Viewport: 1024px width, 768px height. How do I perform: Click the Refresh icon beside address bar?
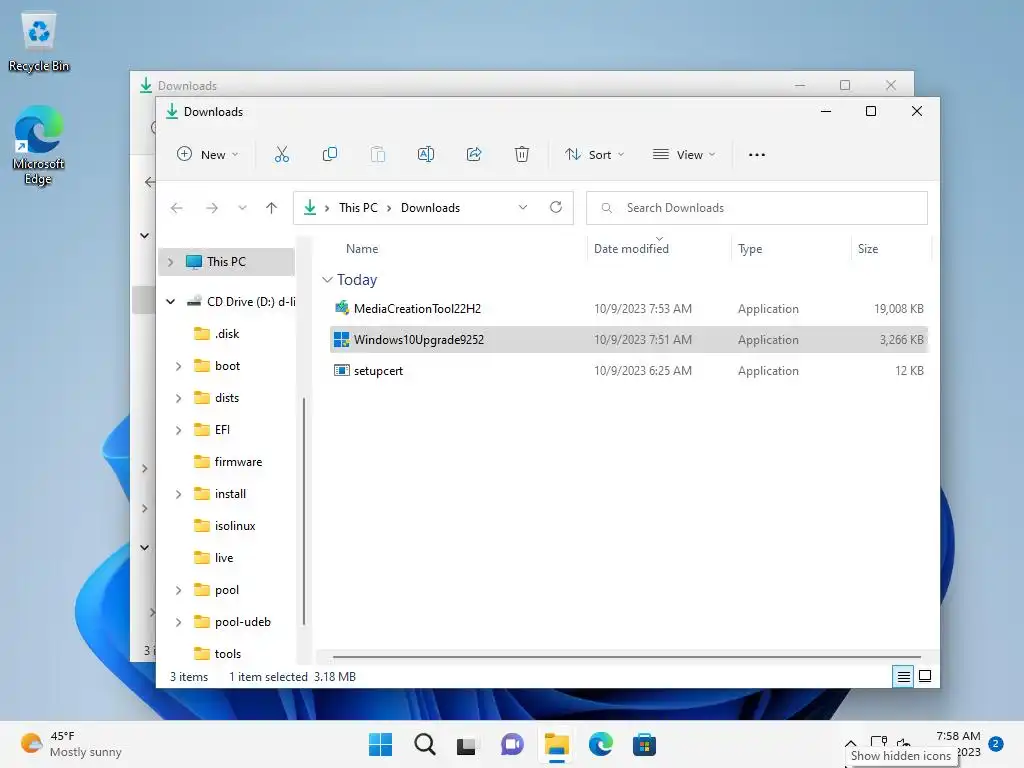click(x=556, y=207)
